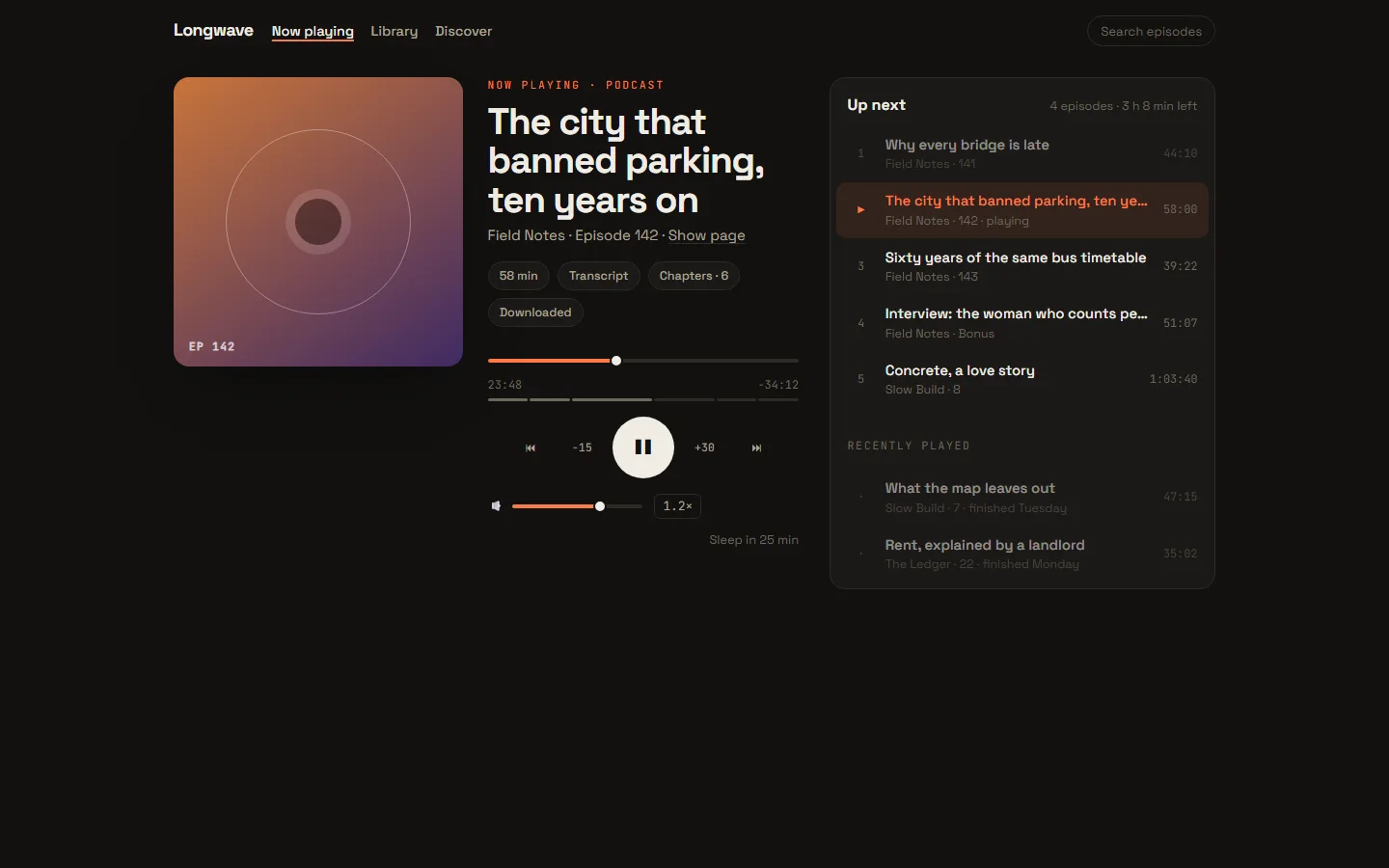The image size is (1389, 868).
Task: Go to the Discover tab
Action: 463,31
